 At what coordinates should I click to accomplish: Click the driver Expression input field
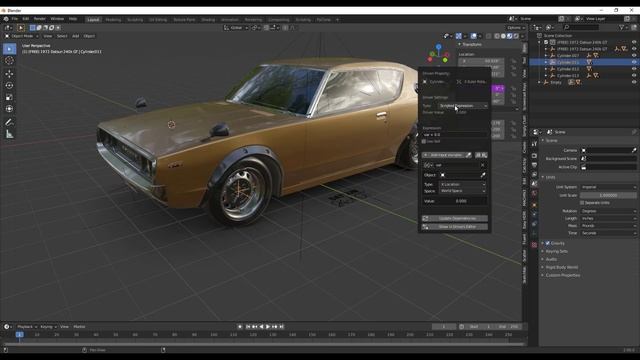click(x=455, y=134)
